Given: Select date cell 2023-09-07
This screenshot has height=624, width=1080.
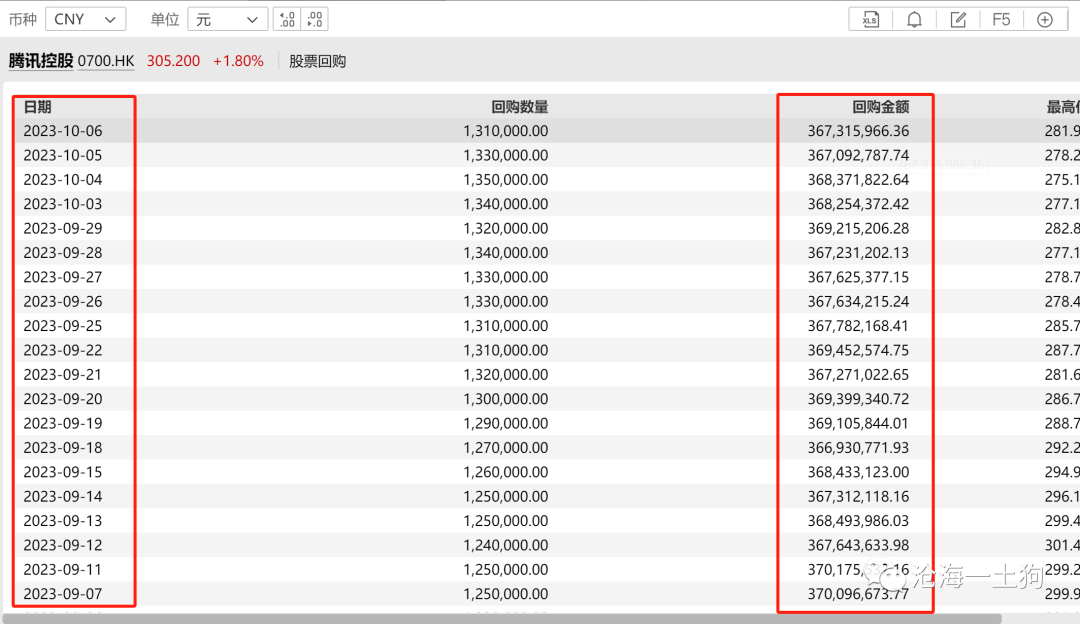Looking at the screenshot, I should tap(63, 594).
